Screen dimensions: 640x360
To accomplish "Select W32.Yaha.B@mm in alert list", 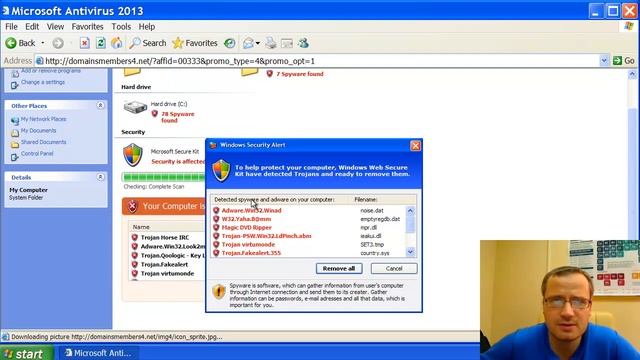I will (246, 219).
